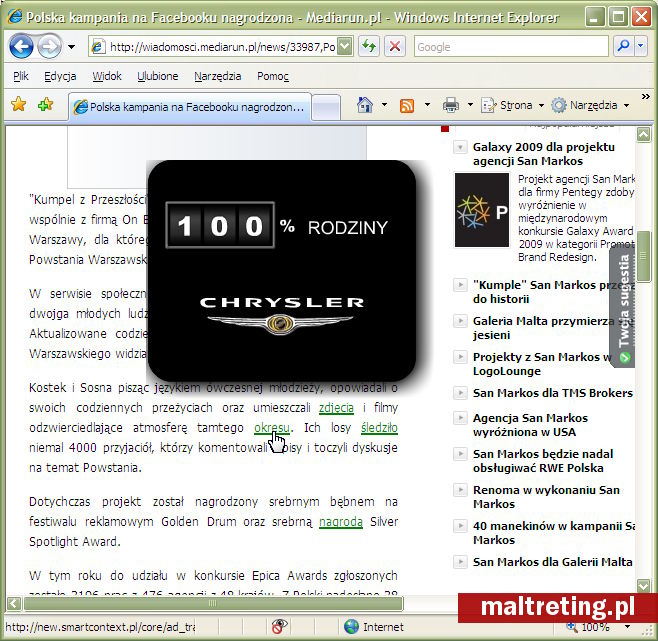Click the Forward navigation arrow

click(49, 47)
